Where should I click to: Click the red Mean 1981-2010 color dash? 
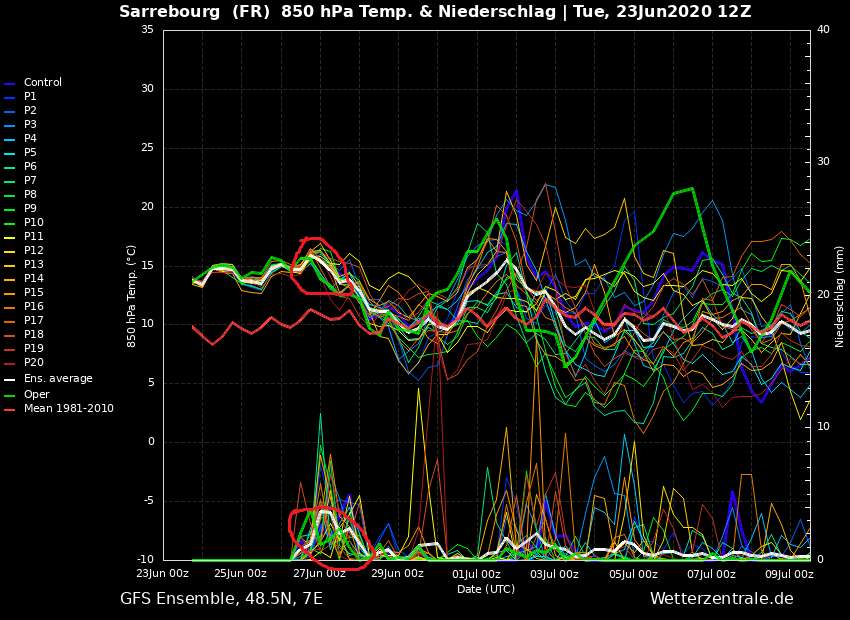click(9, 410)
